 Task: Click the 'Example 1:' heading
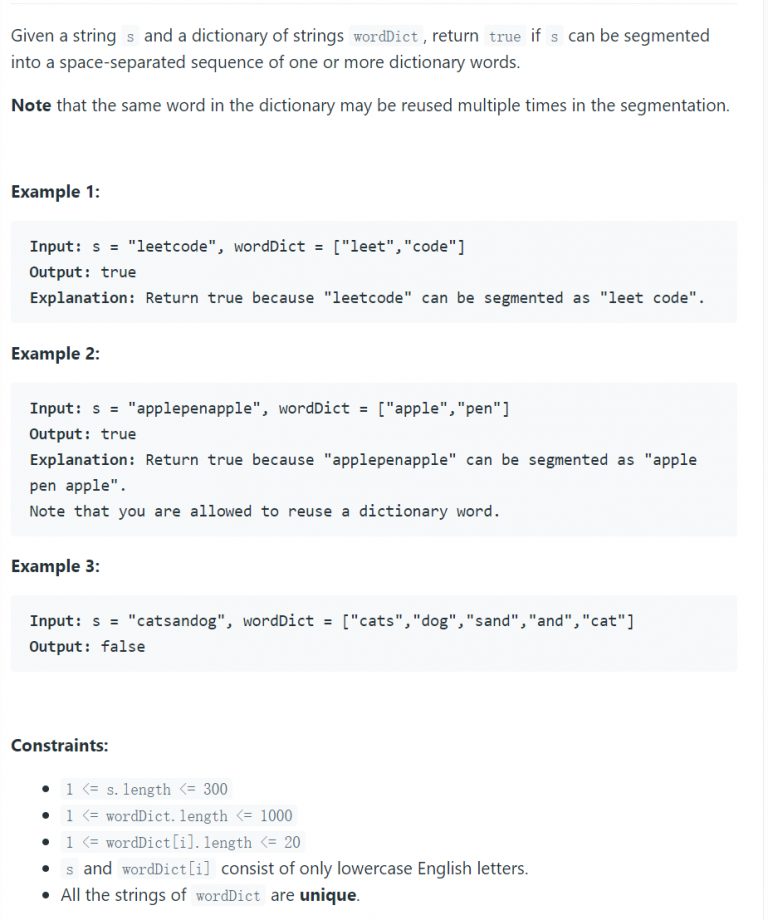point(56,192)
